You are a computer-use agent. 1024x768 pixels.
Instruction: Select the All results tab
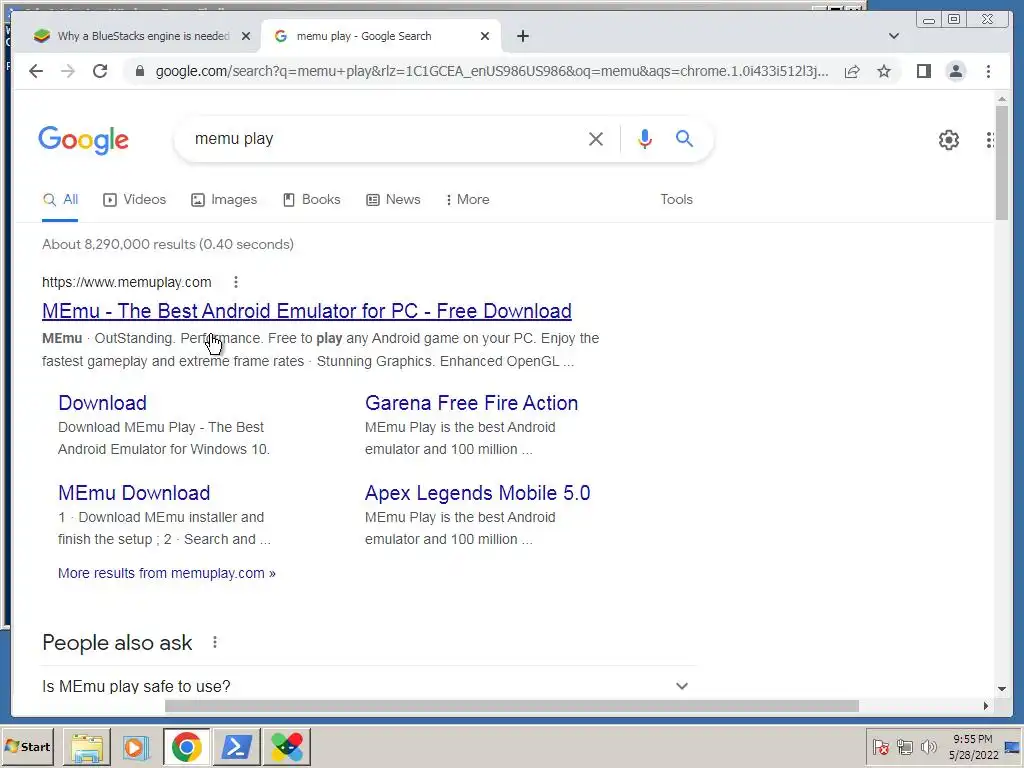[60, 200]
